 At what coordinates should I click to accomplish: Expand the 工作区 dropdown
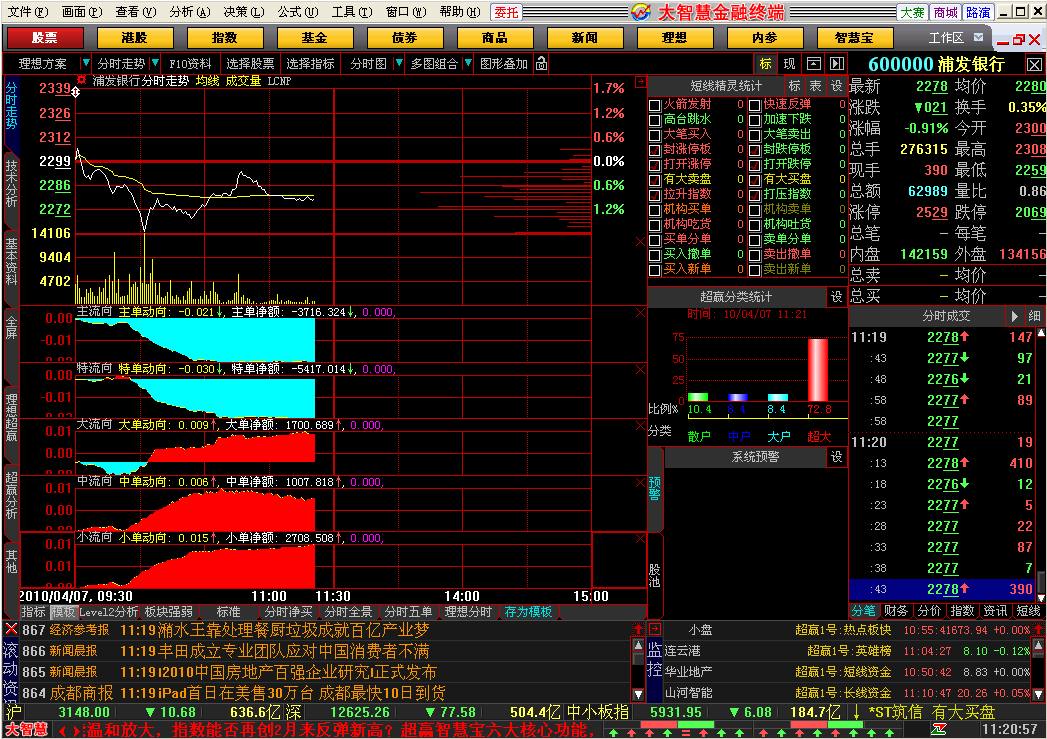(x=978, y=38)
